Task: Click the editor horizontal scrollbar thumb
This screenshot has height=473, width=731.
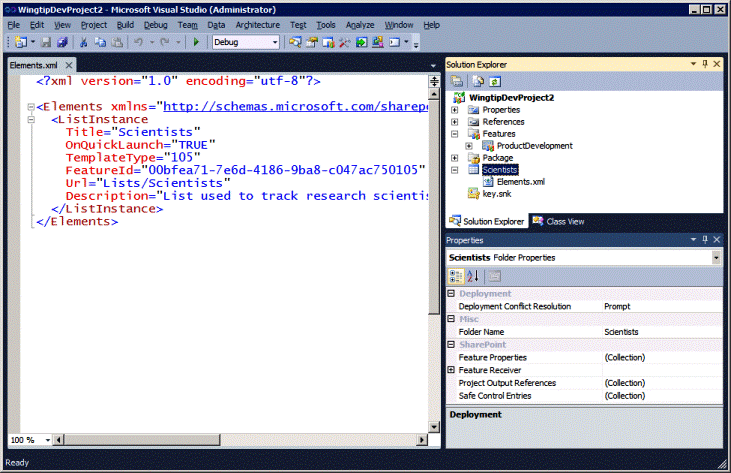Action: (142, 440)
